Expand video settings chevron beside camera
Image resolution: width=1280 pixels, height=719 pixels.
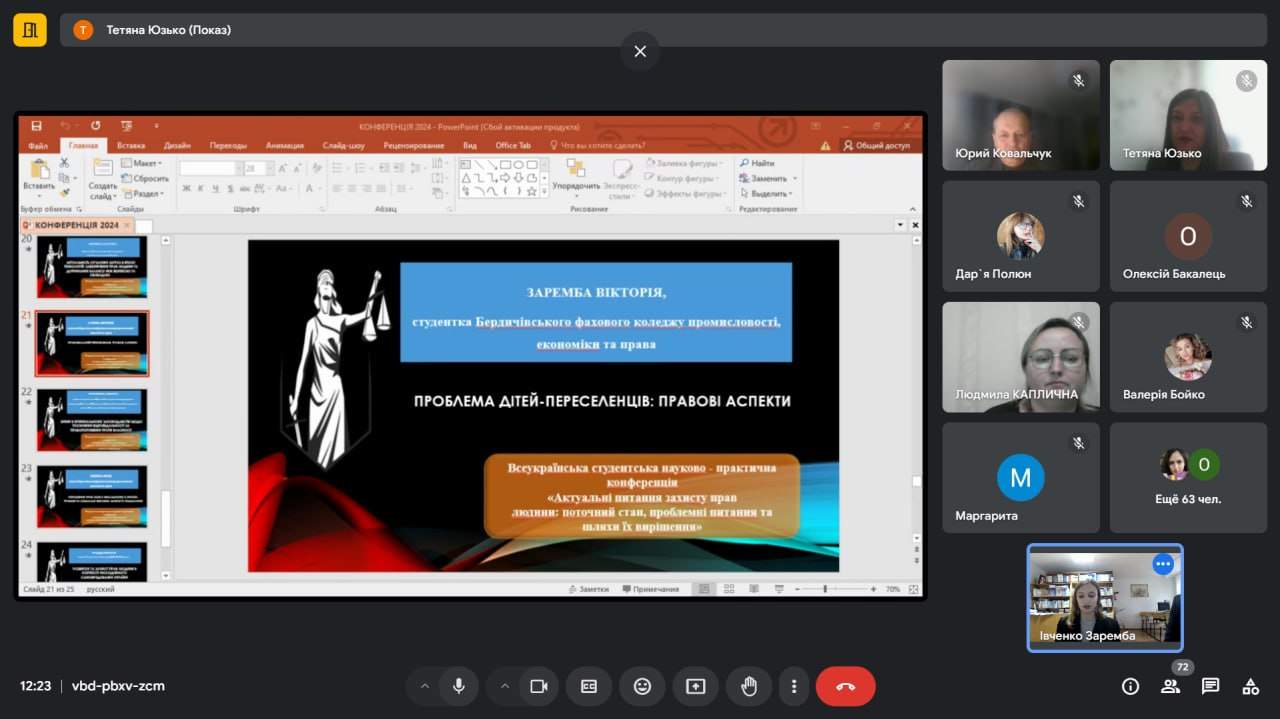[x=504, y=686]
